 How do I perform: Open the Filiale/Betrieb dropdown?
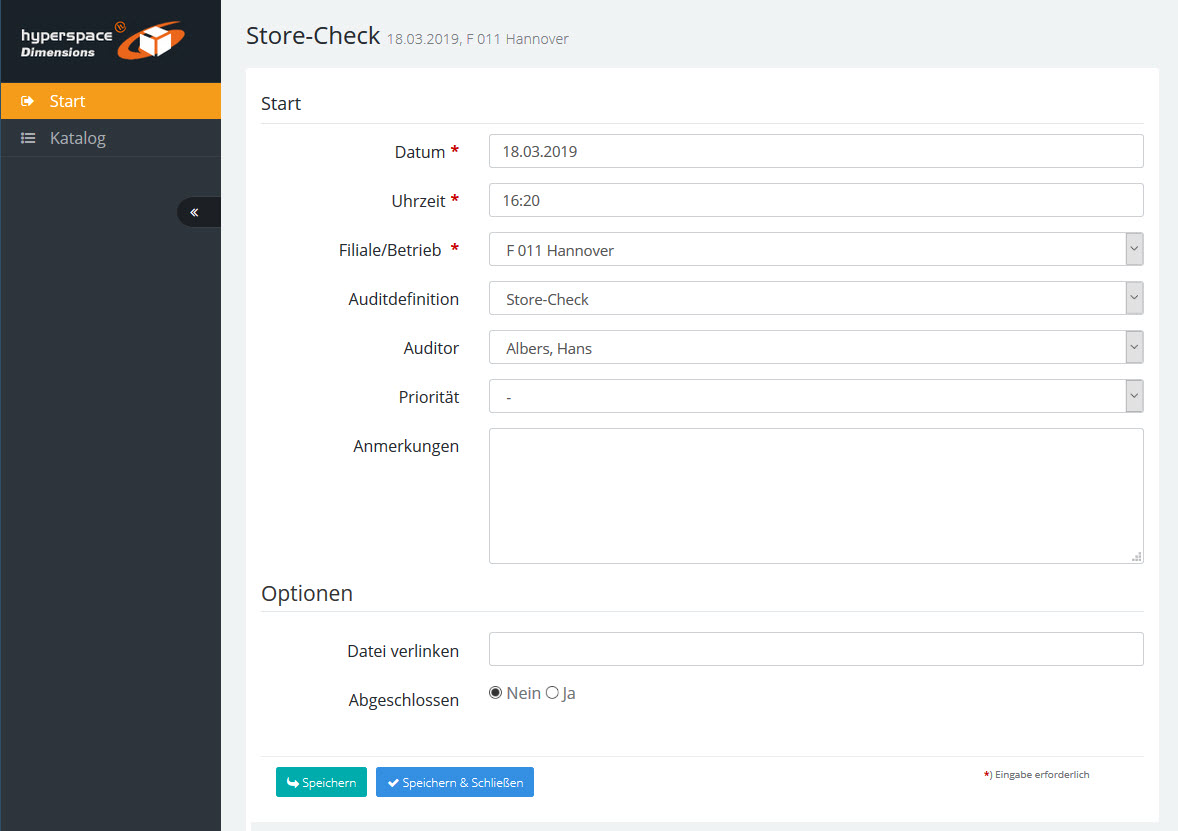(x=815, y=250)
